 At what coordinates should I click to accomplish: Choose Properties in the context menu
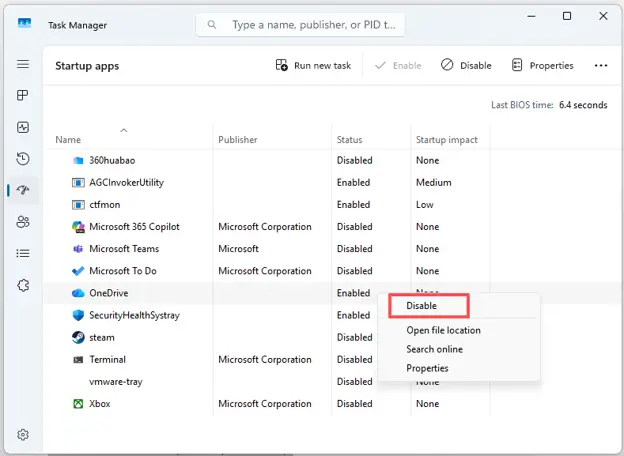(x=427, y=368)
